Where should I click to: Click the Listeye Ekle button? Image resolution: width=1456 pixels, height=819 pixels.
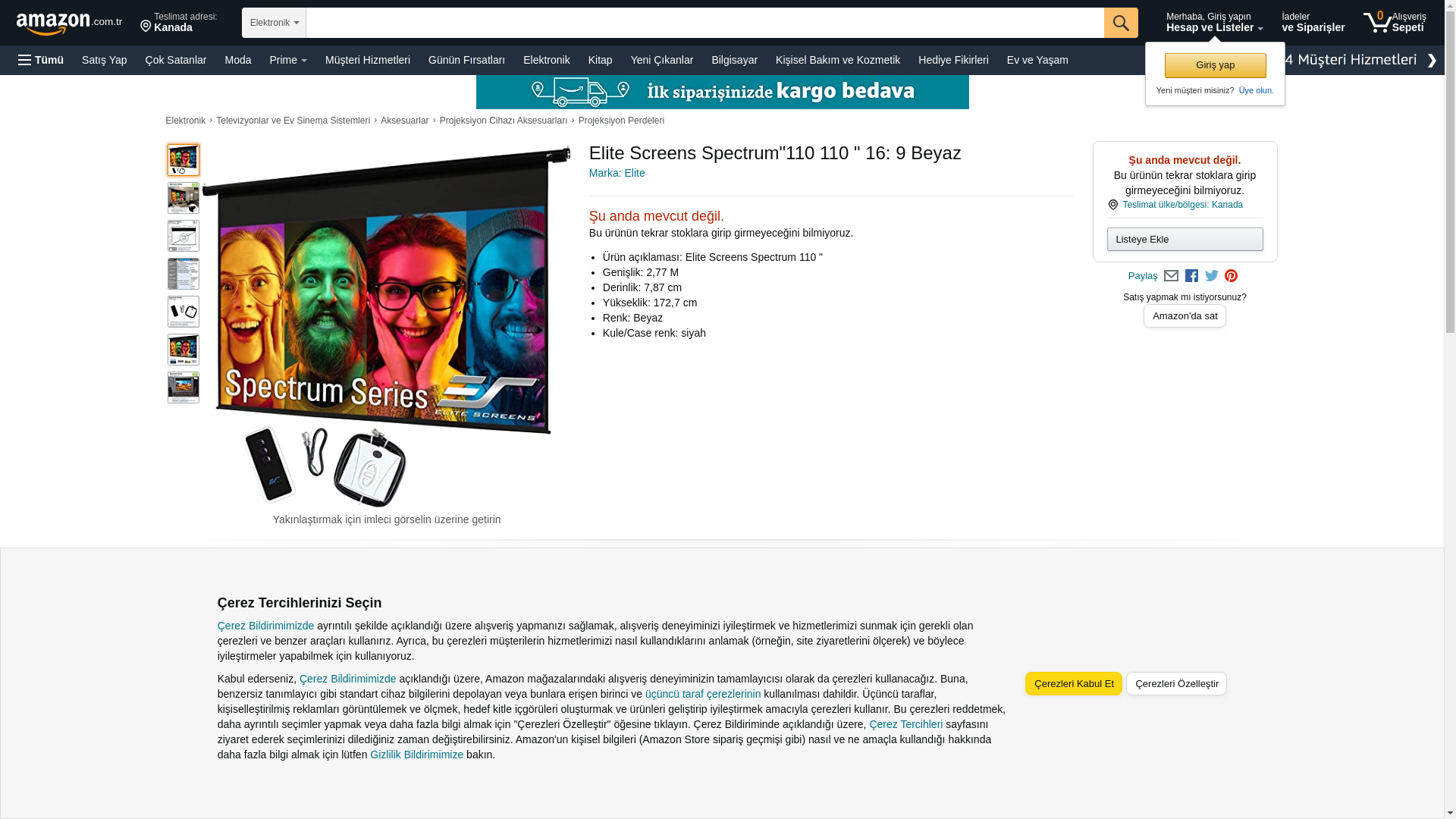(x=1185, y=240)
